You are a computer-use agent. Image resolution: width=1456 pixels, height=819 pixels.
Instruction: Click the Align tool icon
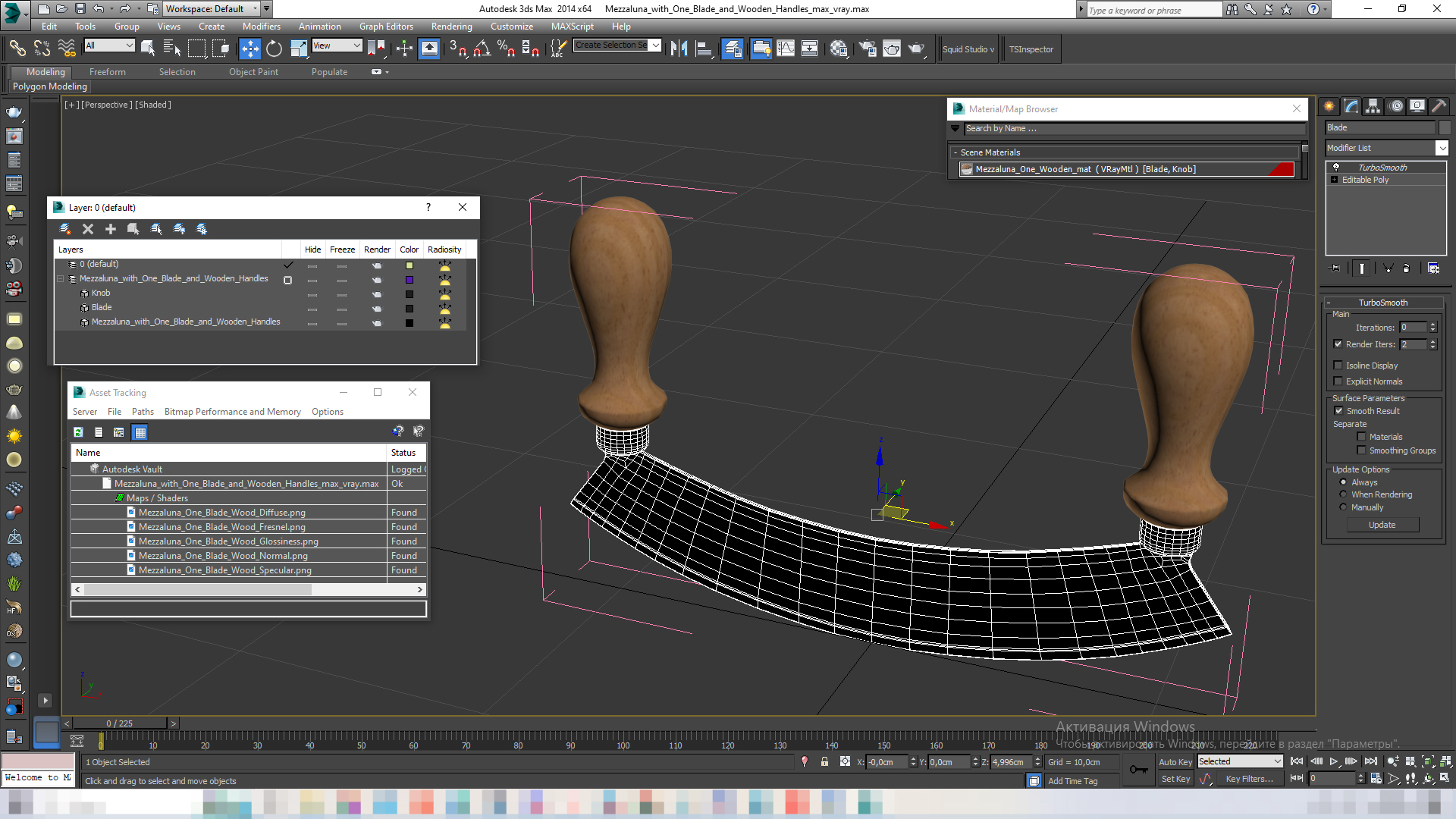click(704, 49)
